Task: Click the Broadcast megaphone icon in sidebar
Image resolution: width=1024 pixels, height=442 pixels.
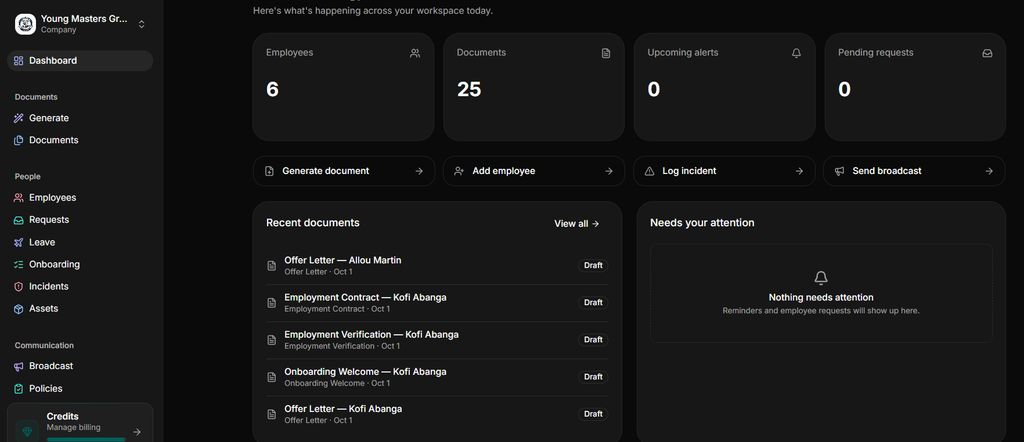Action: [18, 366]
